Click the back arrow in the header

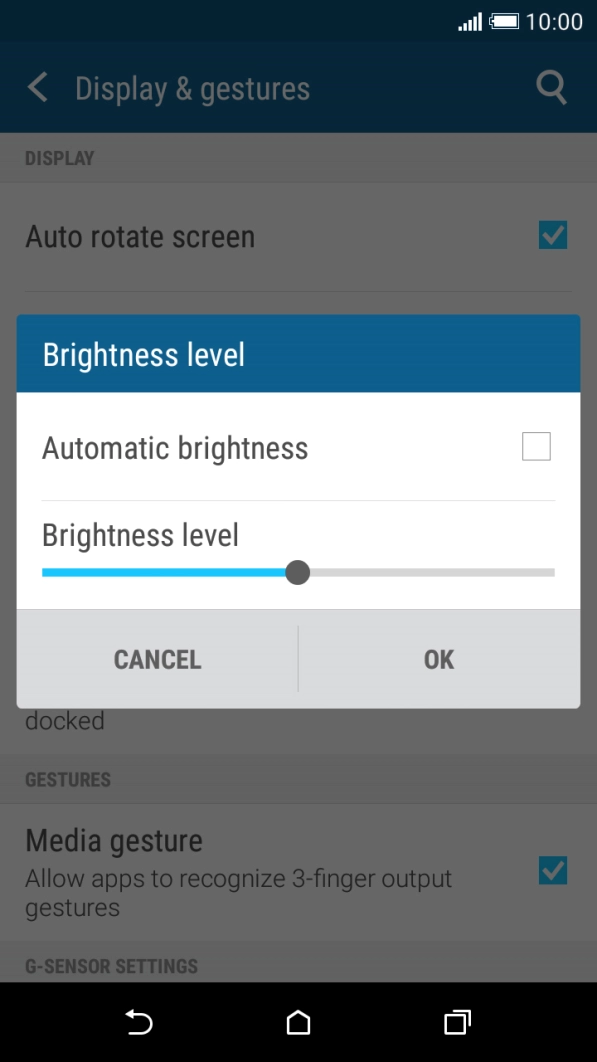(37, 87)
